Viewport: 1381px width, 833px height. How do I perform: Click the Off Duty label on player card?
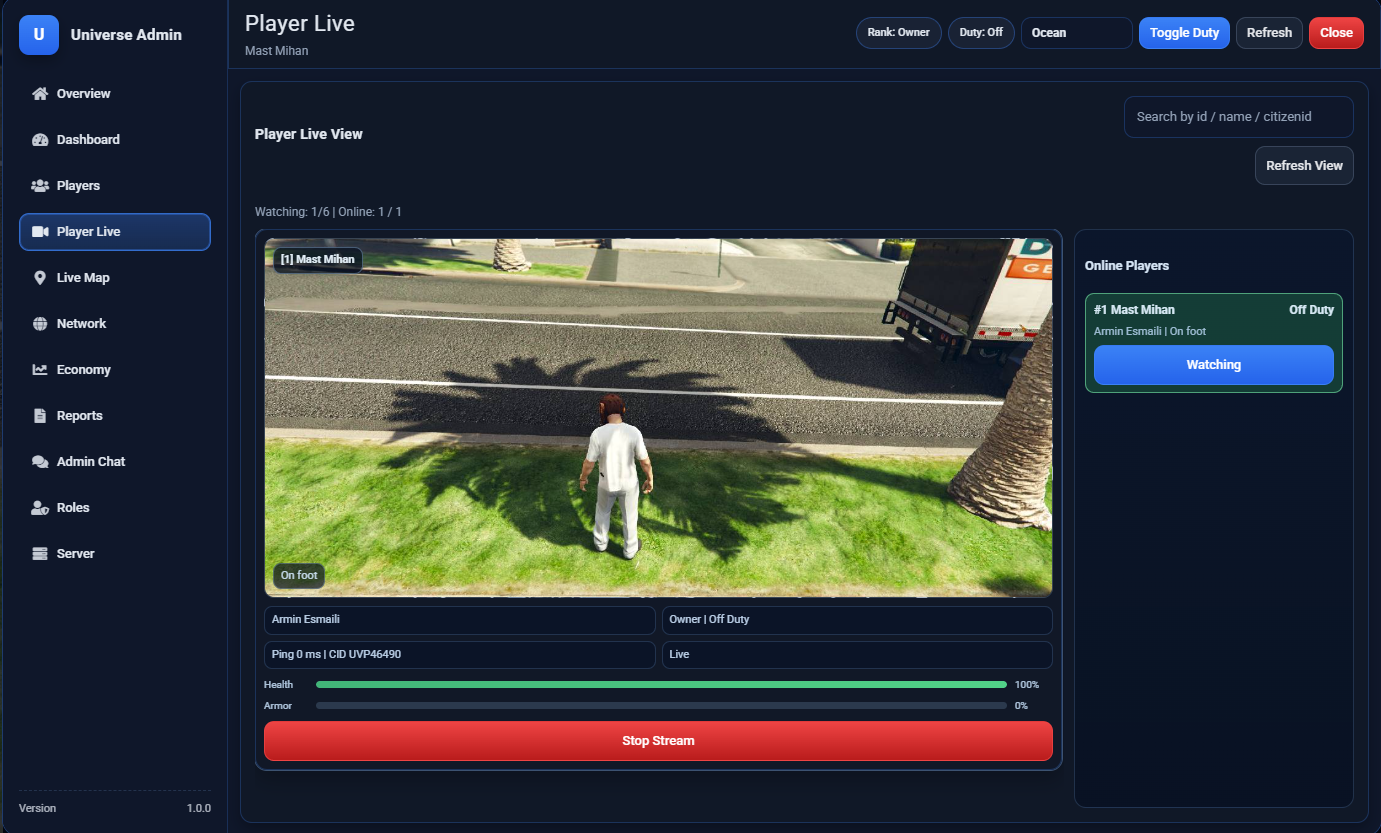(1311, 310)
